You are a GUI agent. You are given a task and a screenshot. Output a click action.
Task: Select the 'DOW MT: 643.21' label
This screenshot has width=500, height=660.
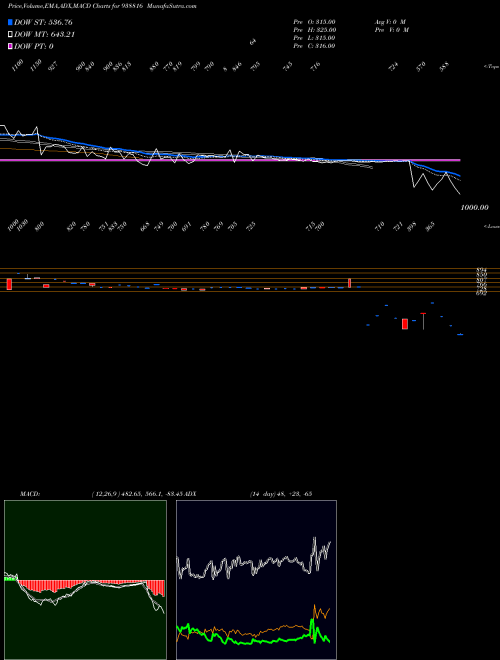[x=44, y=35]
